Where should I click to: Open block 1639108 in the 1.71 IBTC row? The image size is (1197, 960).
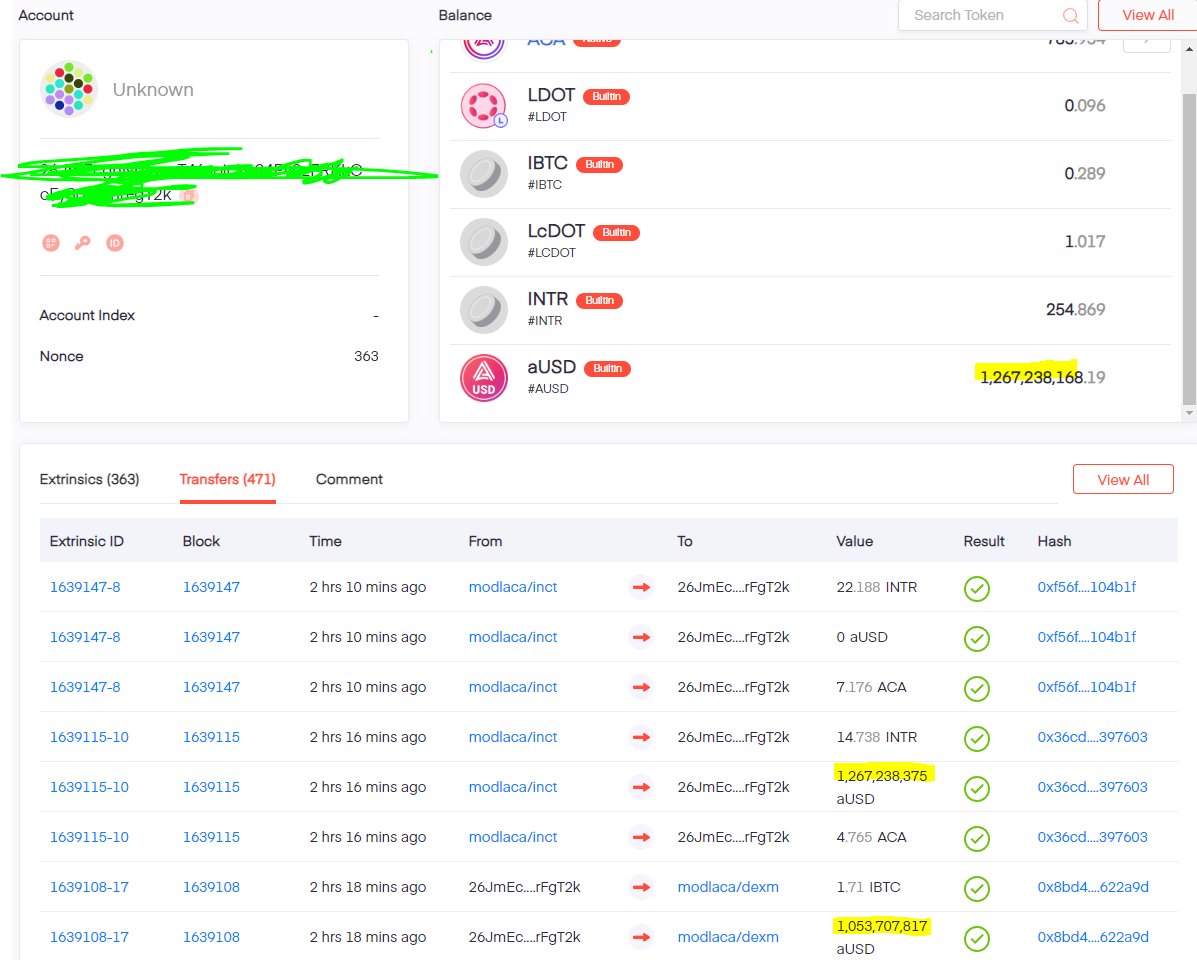[211, 887]
